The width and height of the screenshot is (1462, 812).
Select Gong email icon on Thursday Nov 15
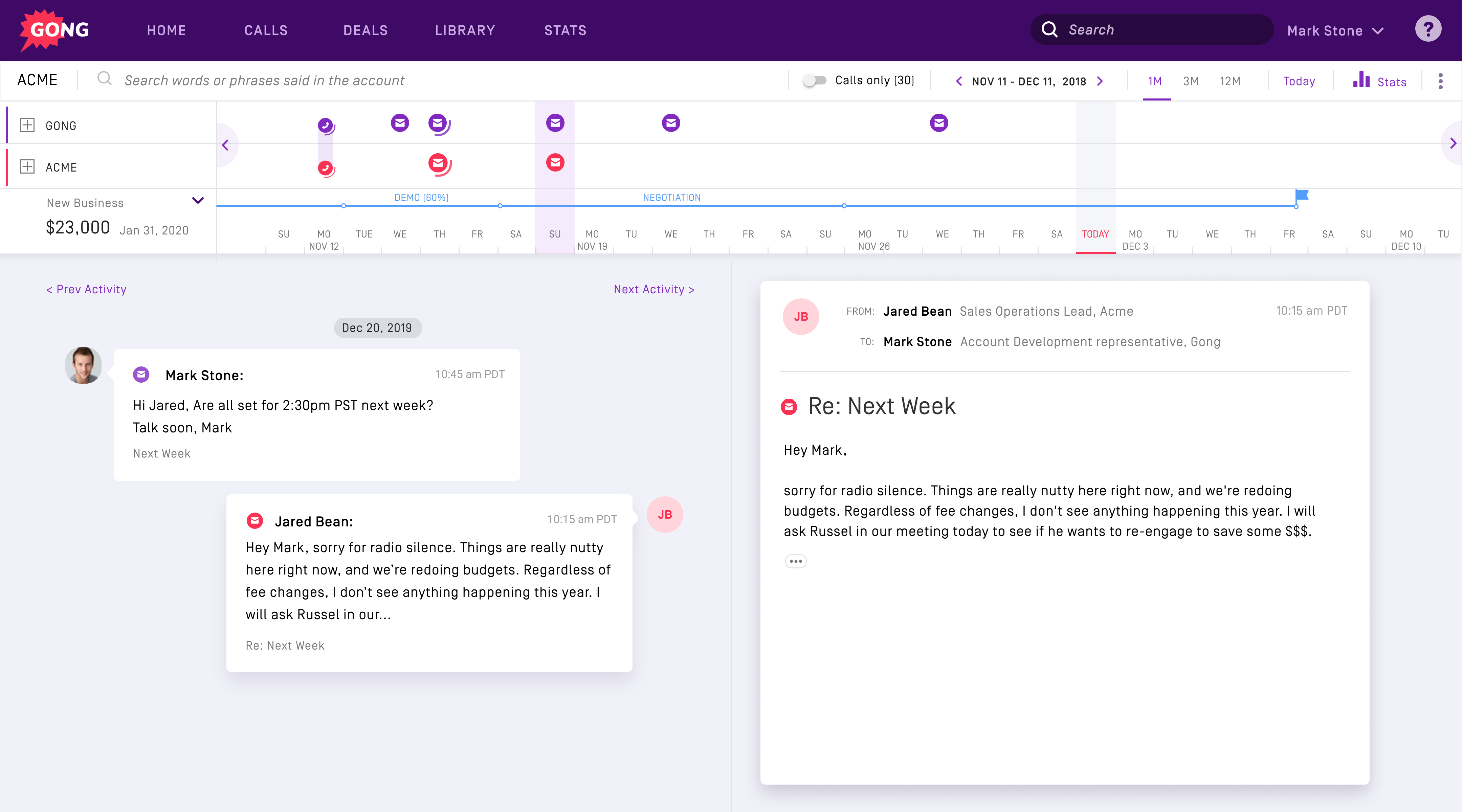(439, 124)
